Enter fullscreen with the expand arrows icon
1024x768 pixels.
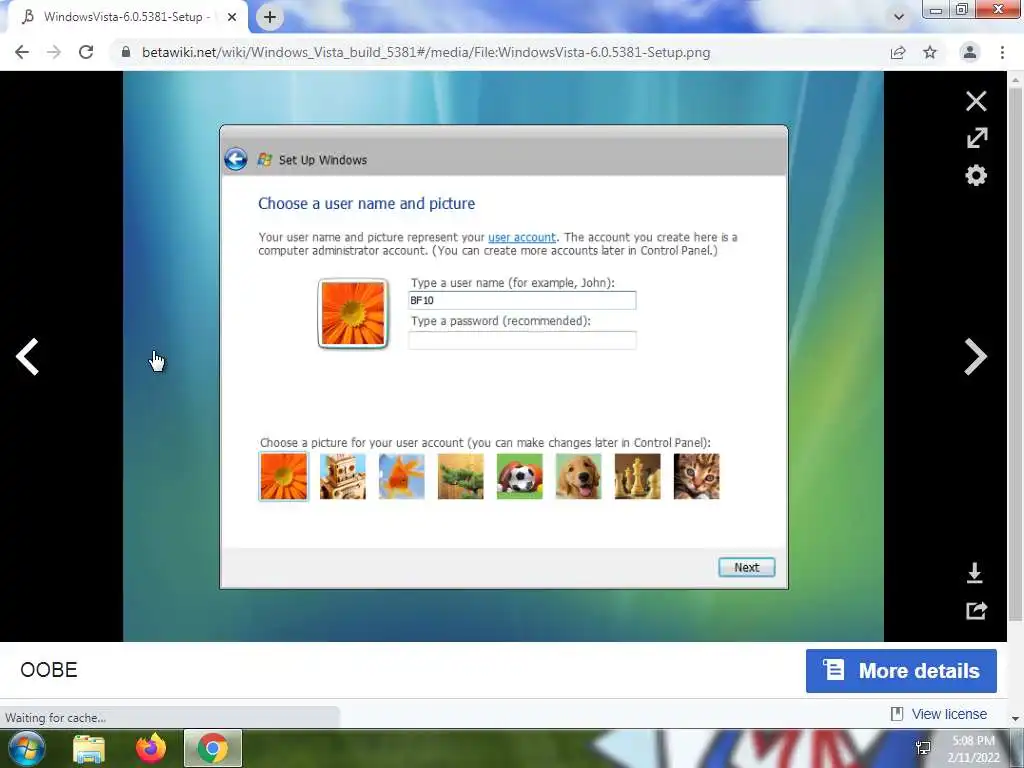(x=976, y=138)
